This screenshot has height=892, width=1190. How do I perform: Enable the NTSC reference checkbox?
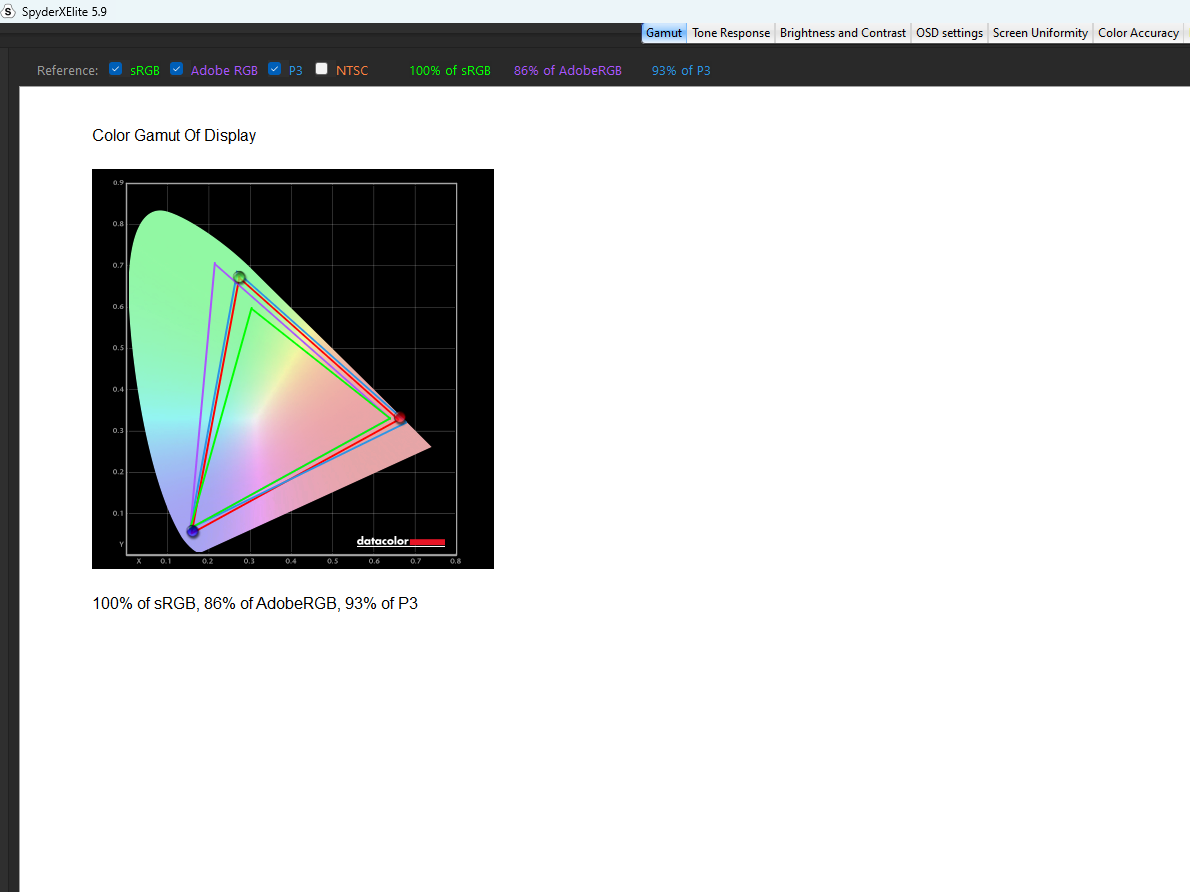322,69
